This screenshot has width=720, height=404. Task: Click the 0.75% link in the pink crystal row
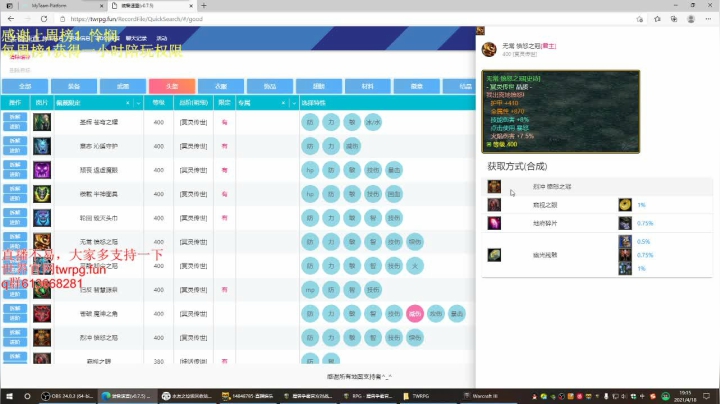[645, 223]
